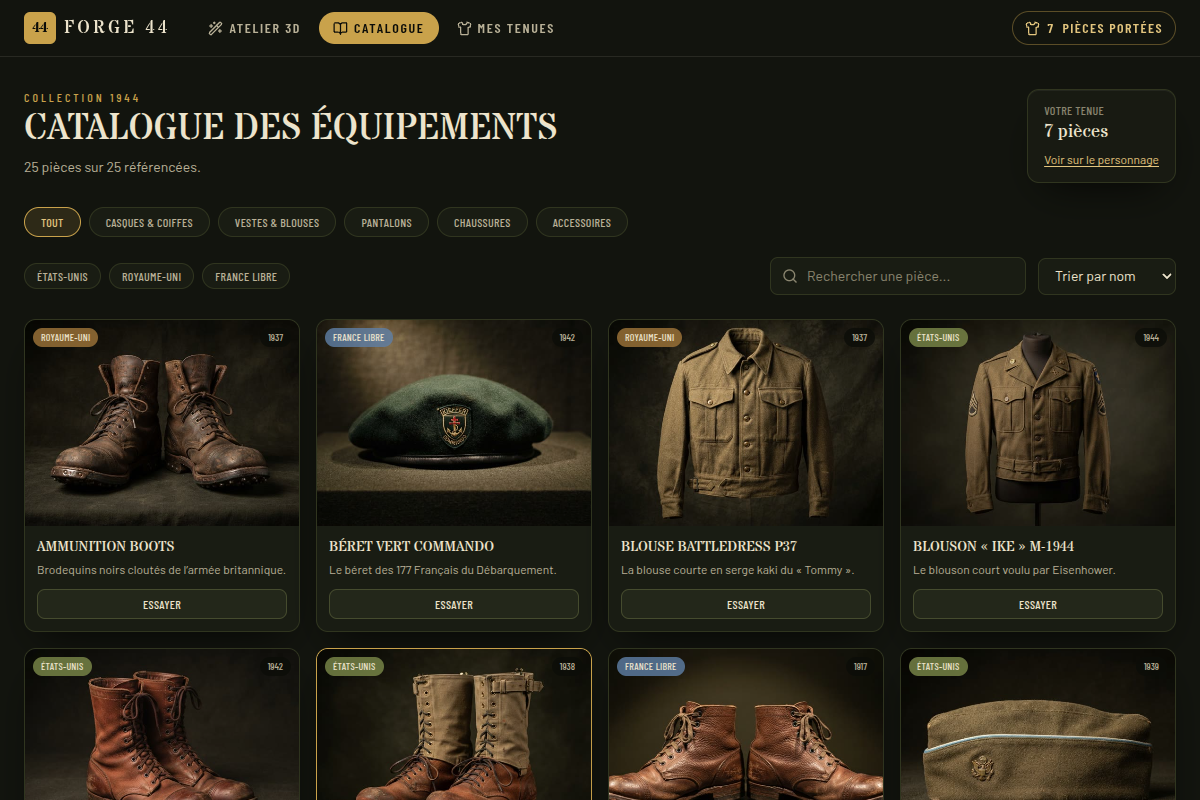Open the Trier par nom dropdown

(x=1107, y=276)
